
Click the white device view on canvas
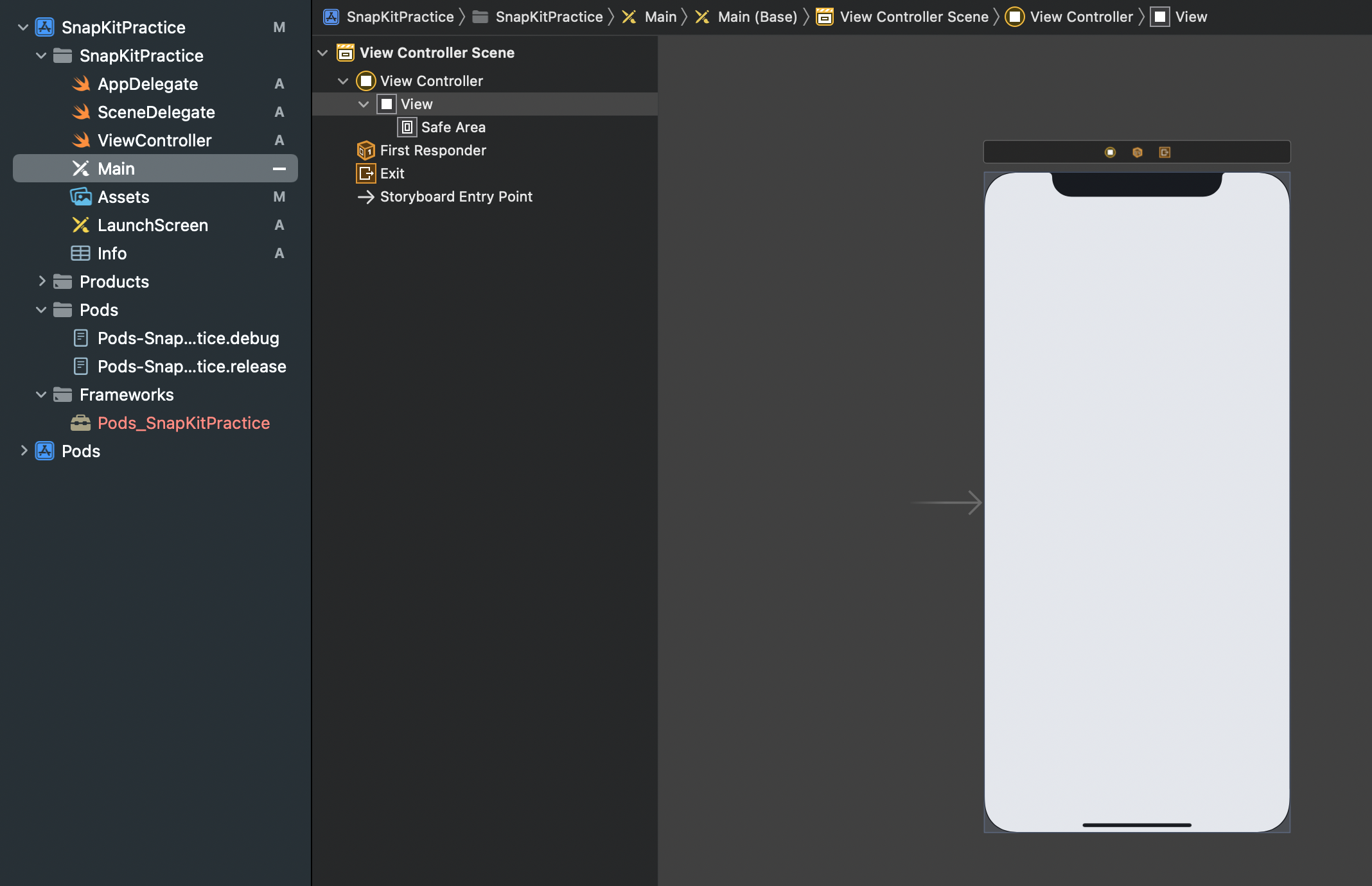tap(1136, 501)
